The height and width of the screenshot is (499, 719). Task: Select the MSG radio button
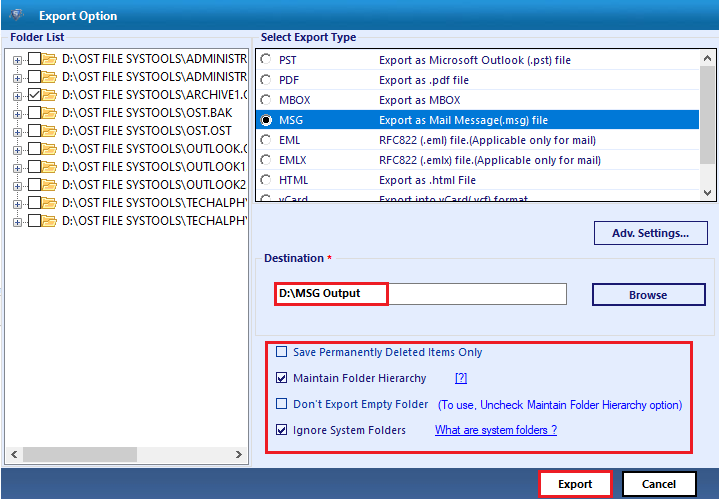click(265, 120)
